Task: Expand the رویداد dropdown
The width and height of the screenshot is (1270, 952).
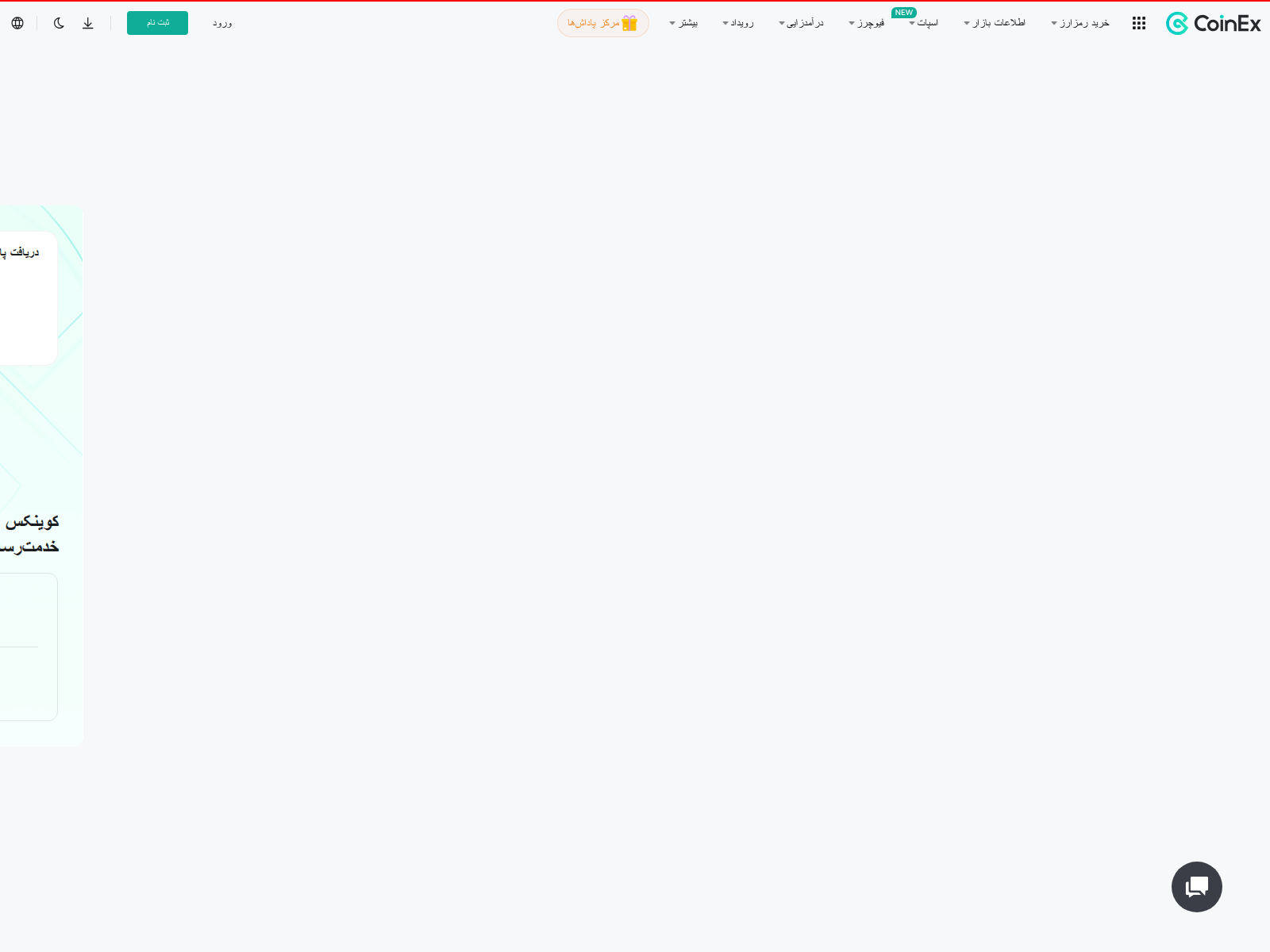Action: (x=739, y=23)
